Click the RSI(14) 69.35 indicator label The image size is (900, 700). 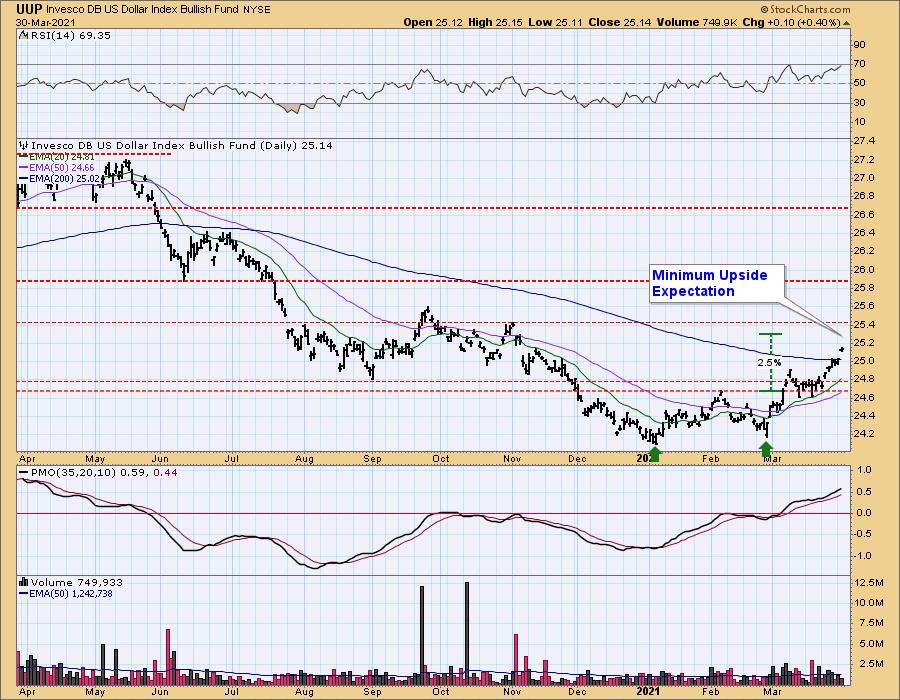tap(71, 36)
